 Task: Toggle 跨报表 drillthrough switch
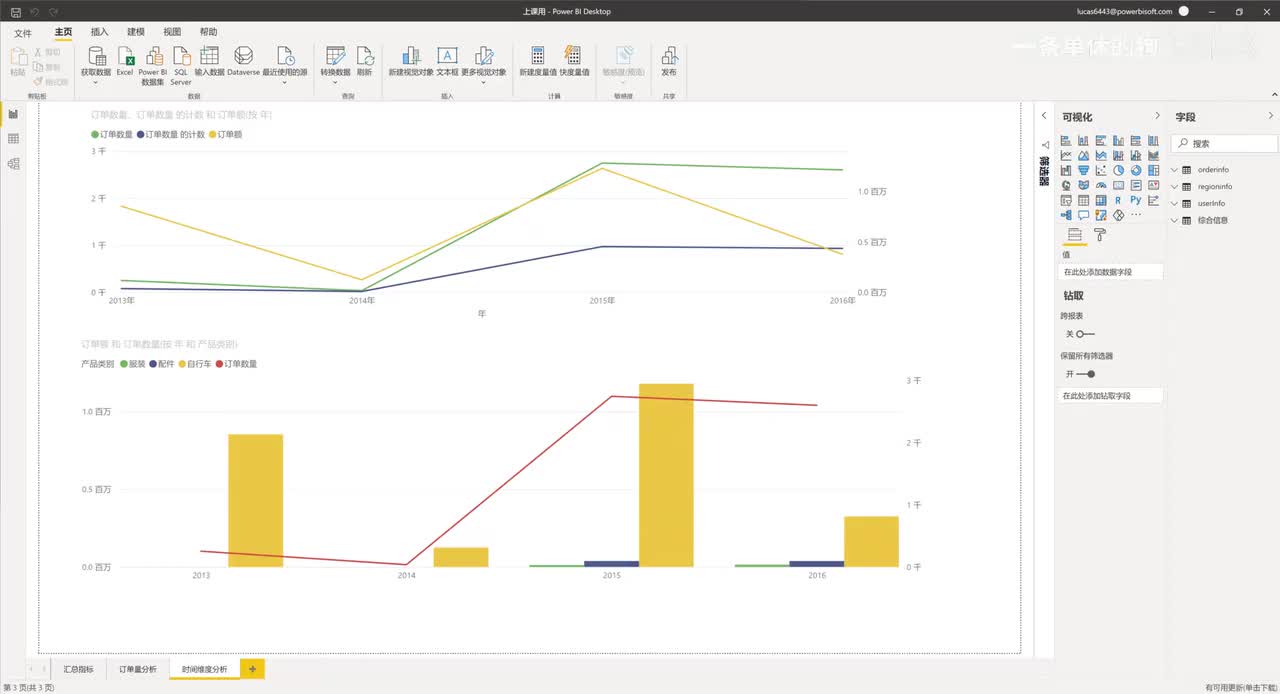[x=1086, y=334]
